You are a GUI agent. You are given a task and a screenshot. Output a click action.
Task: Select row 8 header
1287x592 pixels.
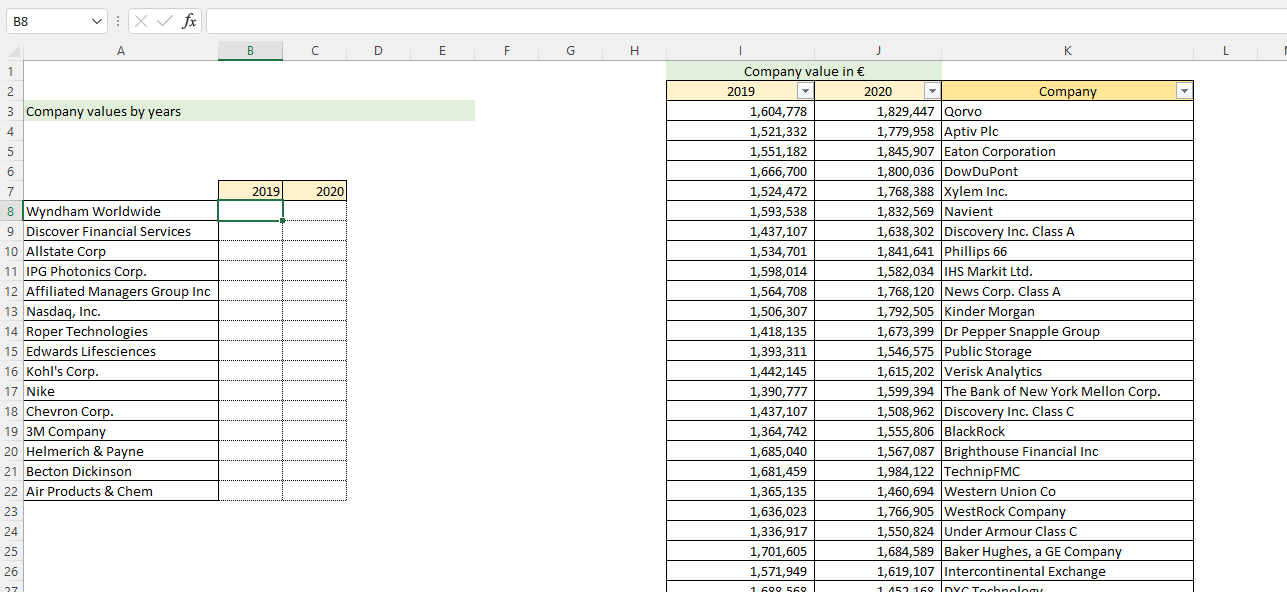pos(11,211)
